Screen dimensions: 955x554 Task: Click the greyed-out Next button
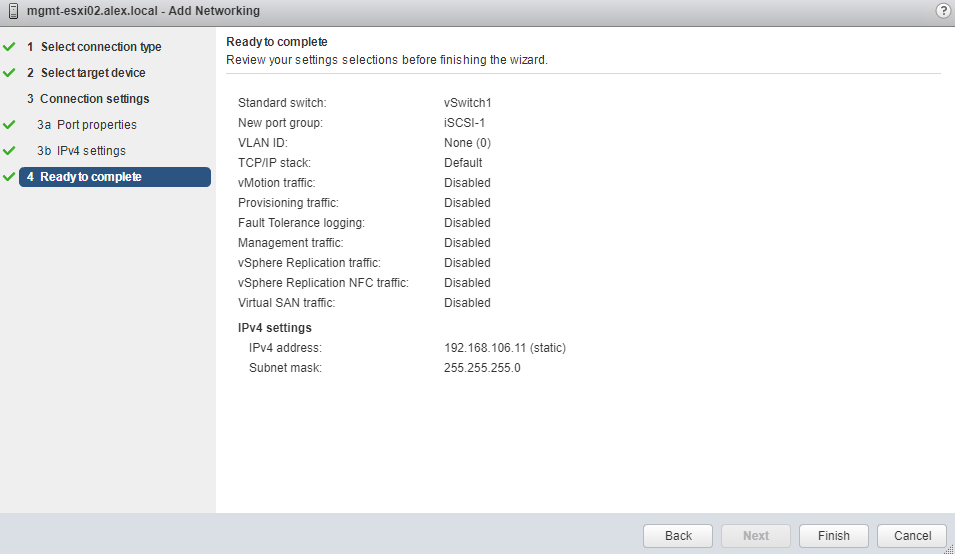[756, 536]
